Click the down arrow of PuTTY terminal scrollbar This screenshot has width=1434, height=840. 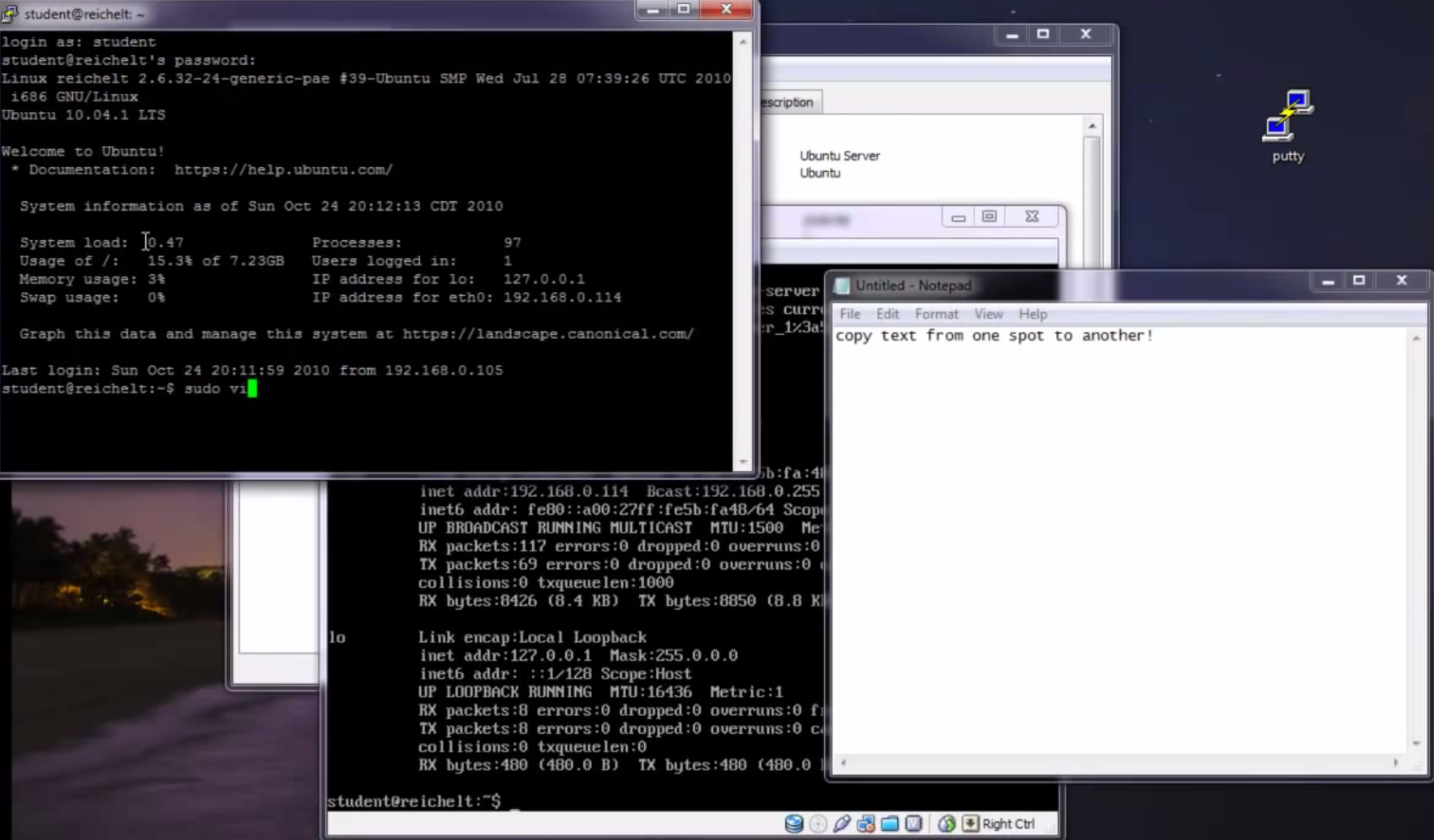(743, 462)
